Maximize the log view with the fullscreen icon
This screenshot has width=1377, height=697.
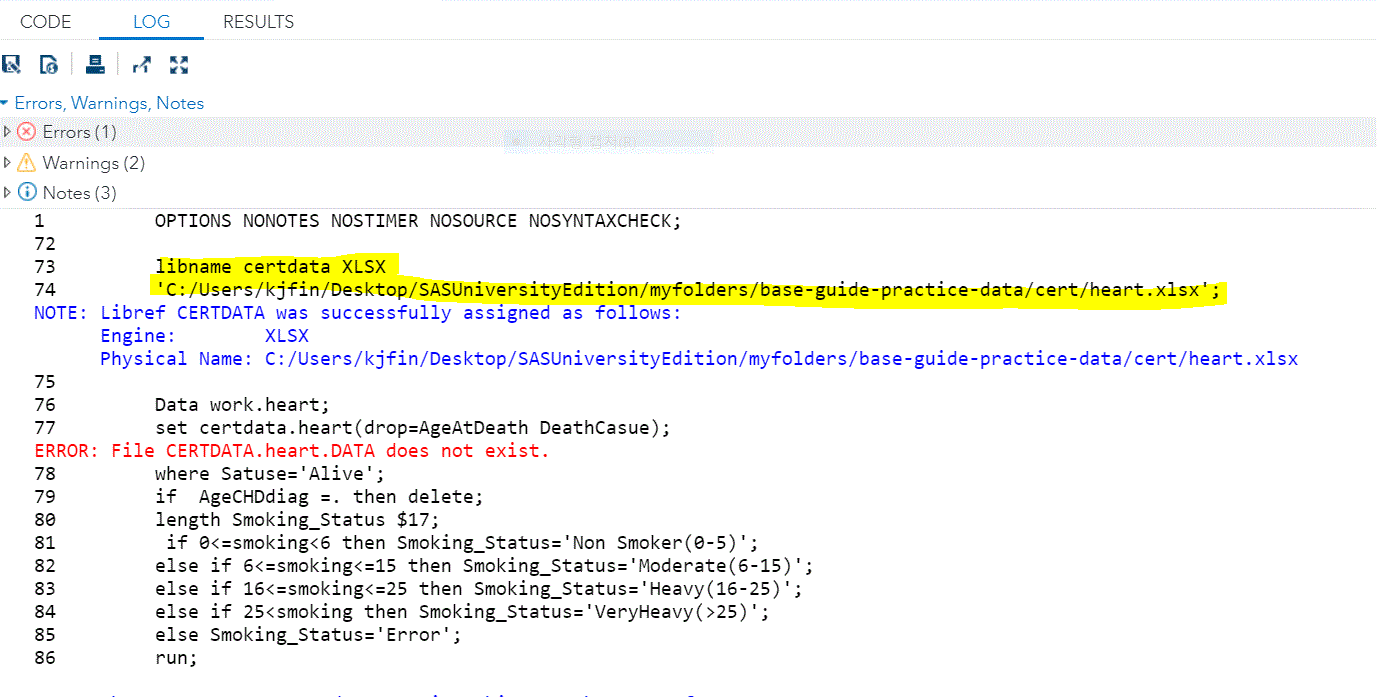179,64
